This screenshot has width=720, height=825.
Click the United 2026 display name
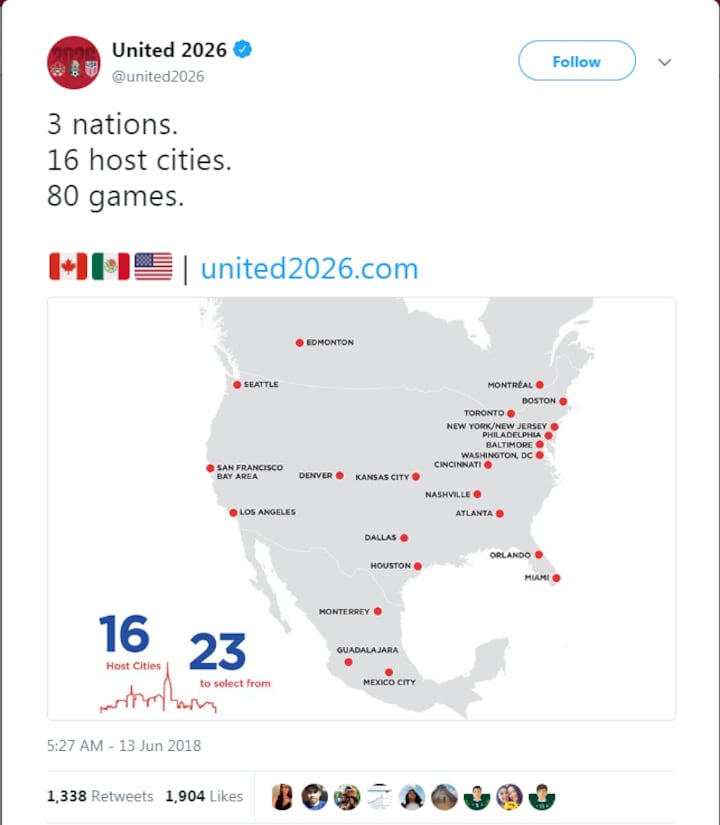click(169, 49)
